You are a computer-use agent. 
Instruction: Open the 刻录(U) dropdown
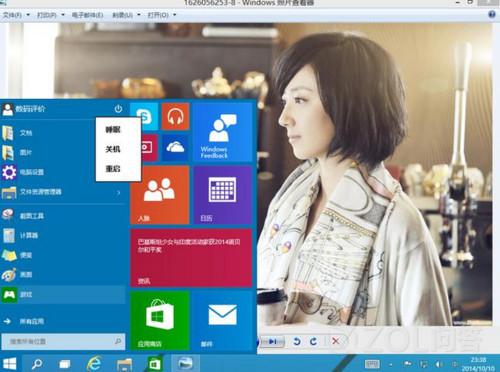126,15
